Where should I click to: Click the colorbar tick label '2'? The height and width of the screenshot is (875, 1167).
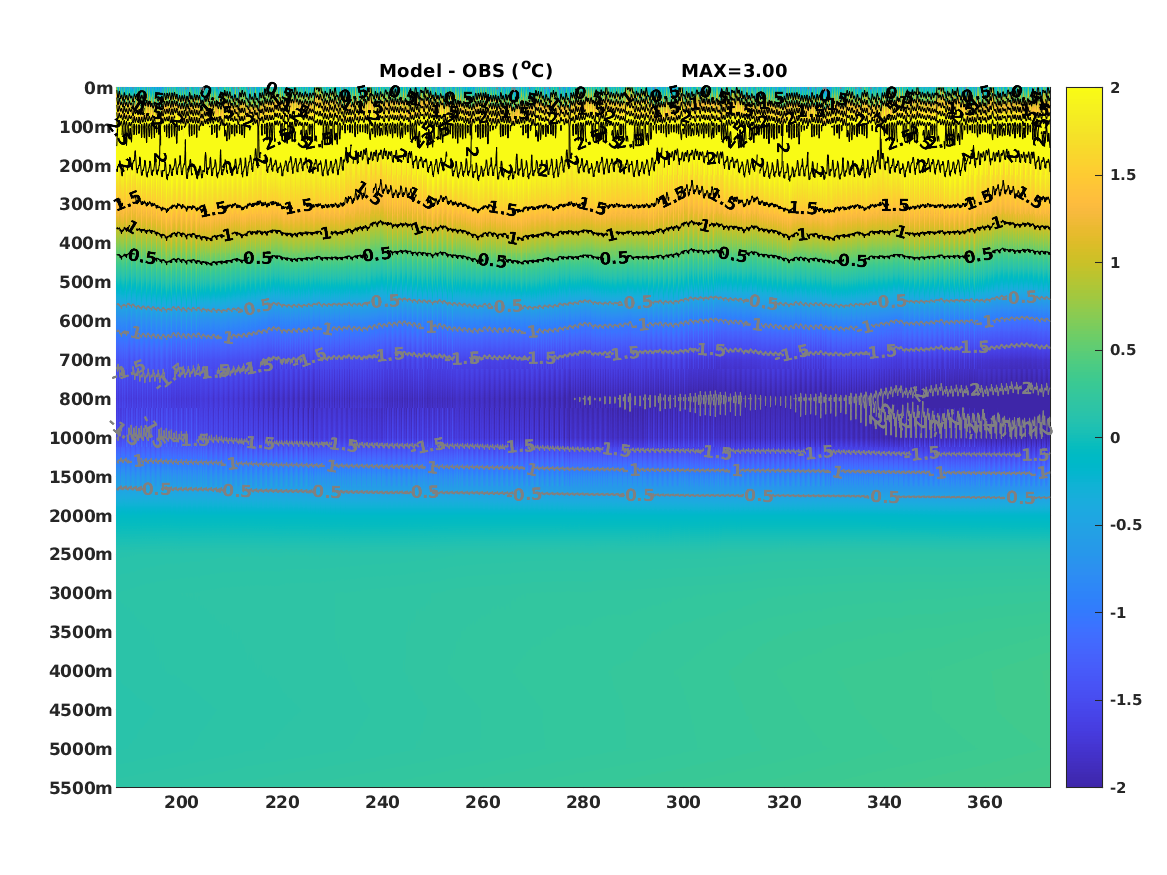click(1115, 88)
